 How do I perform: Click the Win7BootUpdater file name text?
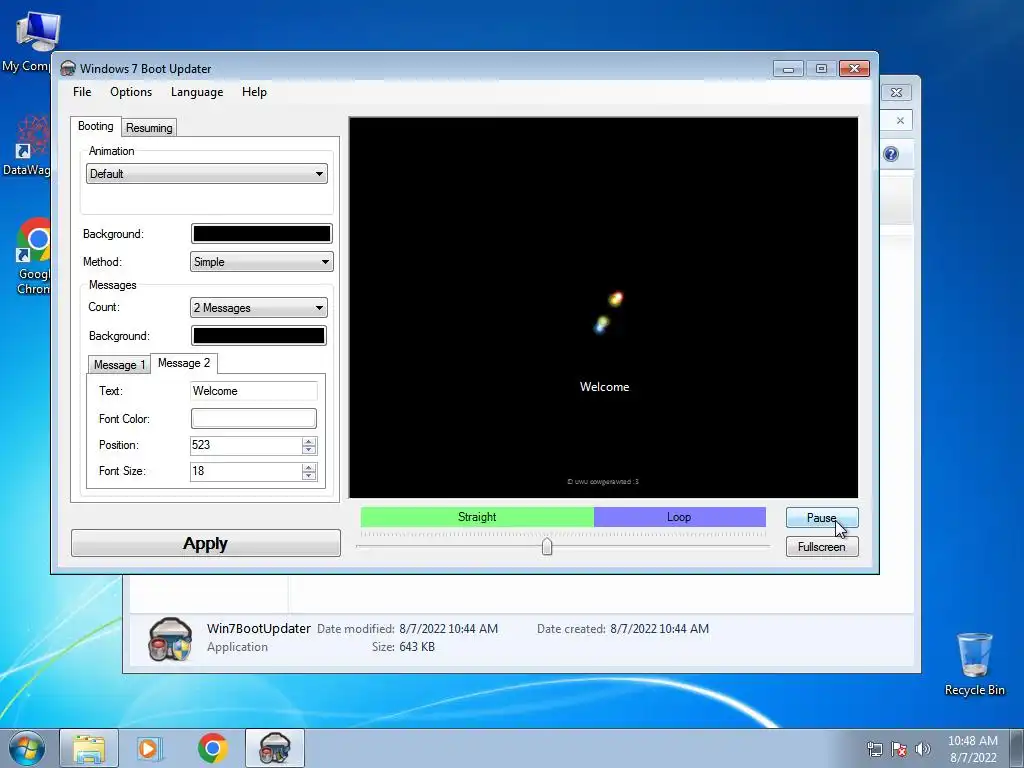point(259,628)
